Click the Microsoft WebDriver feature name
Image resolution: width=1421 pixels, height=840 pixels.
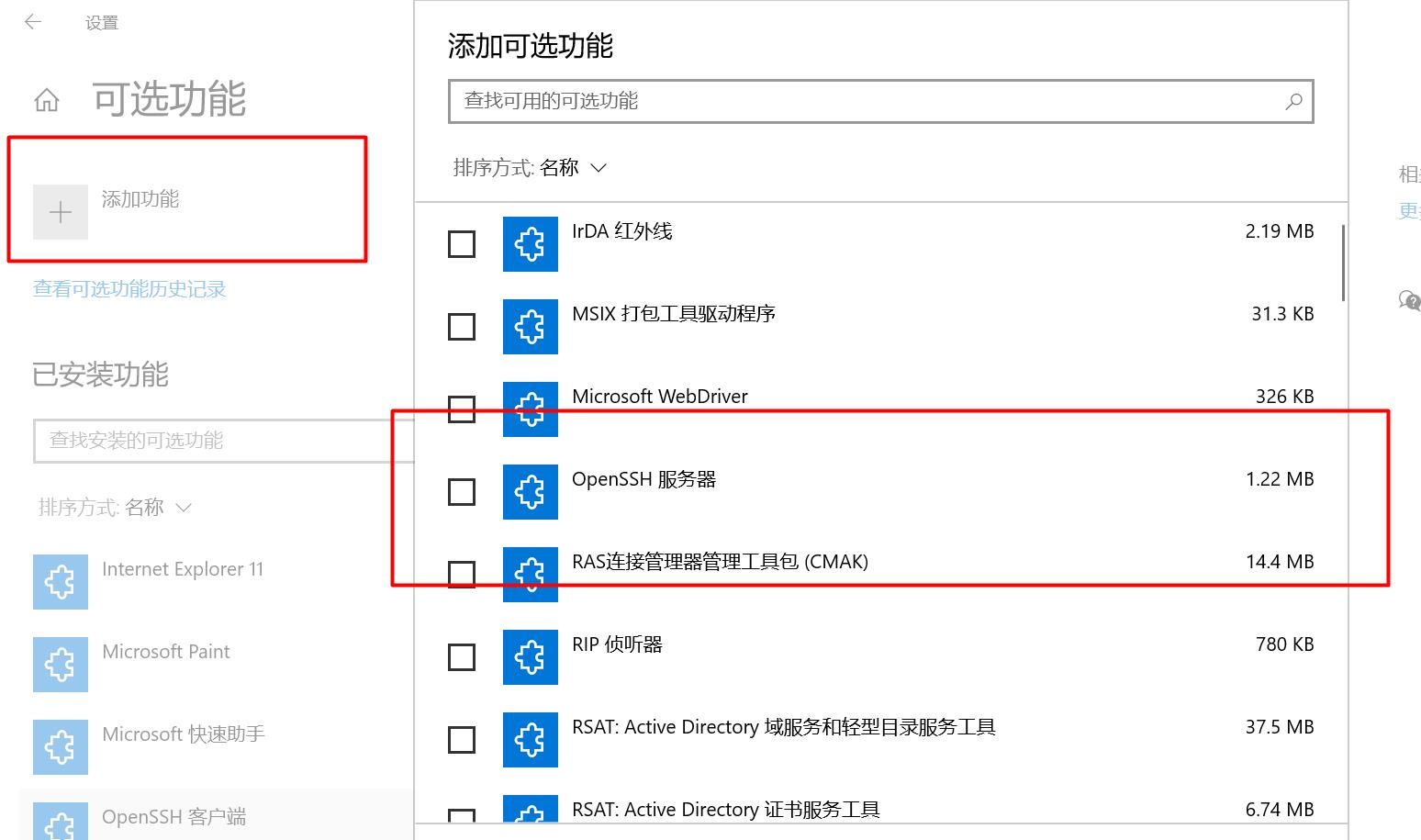(660, 397)
